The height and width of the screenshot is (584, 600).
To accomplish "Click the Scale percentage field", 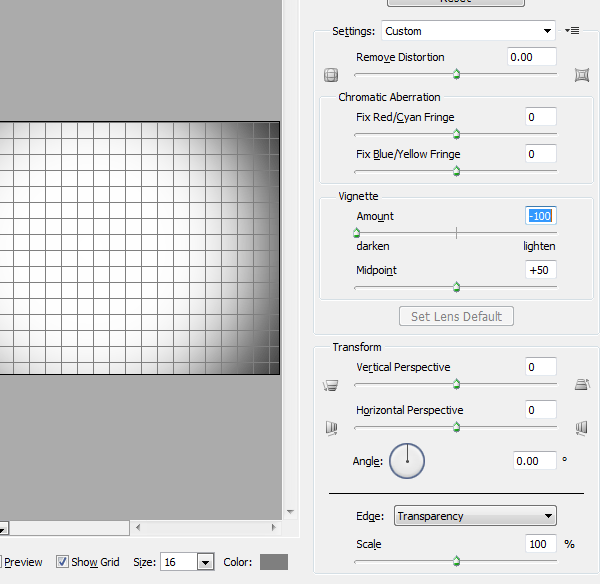I will [541, 544].
